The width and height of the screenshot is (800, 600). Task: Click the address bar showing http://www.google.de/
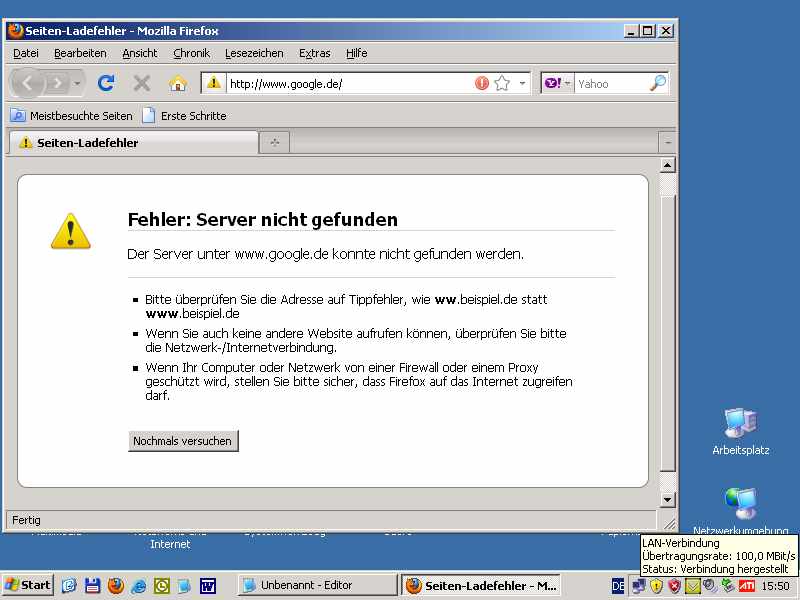click(349, 84)
